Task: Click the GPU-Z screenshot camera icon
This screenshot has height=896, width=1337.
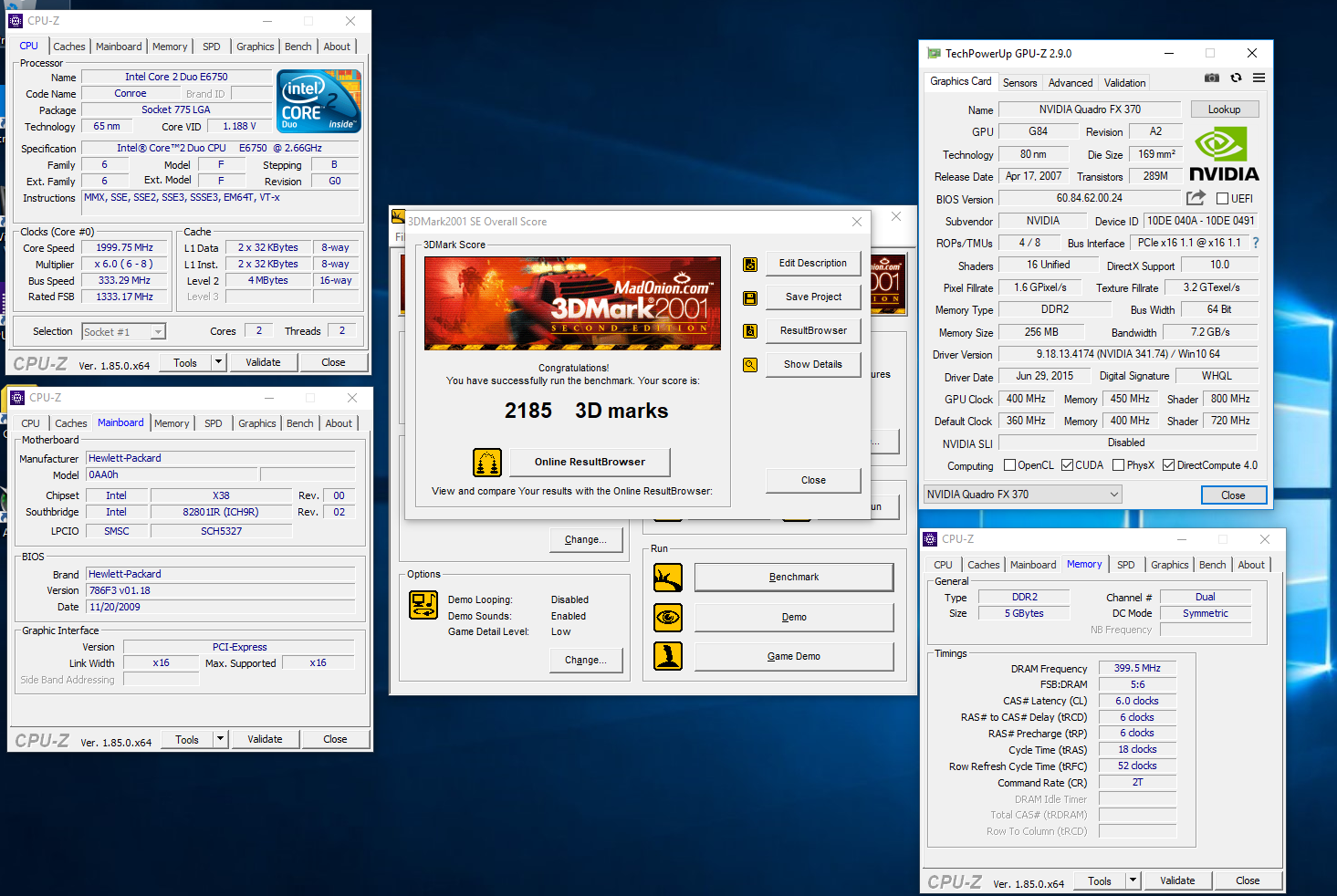Action: [1211, 78]
